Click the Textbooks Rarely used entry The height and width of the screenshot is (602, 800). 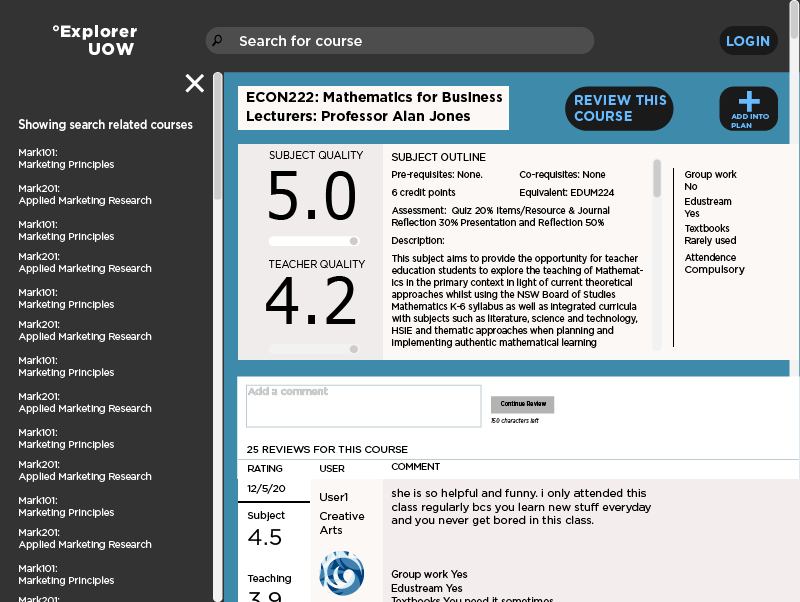[710, 234]
